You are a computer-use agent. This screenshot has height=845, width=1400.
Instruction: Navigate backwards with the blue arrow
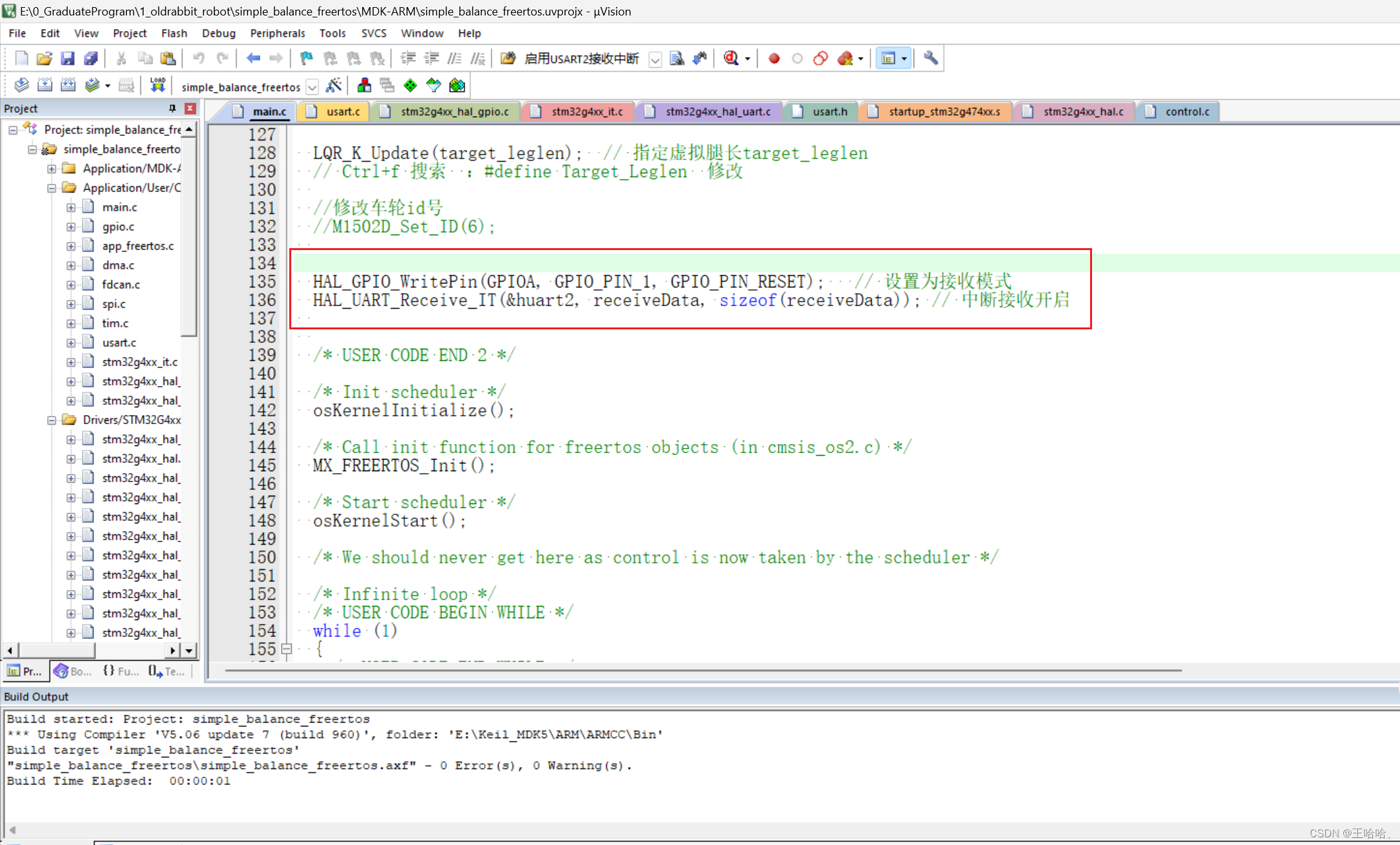(253, 59)
